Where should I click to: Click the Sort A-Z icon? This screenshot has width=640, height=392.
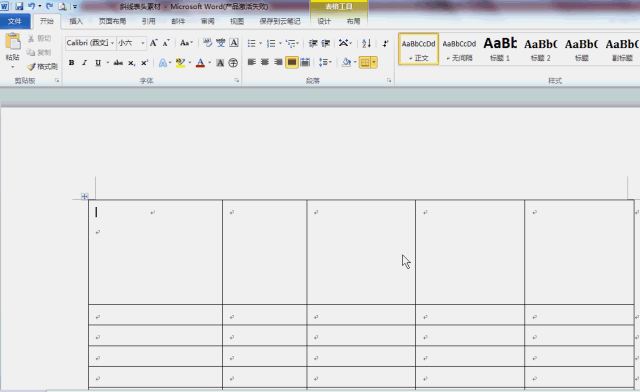tap(367, 43)
